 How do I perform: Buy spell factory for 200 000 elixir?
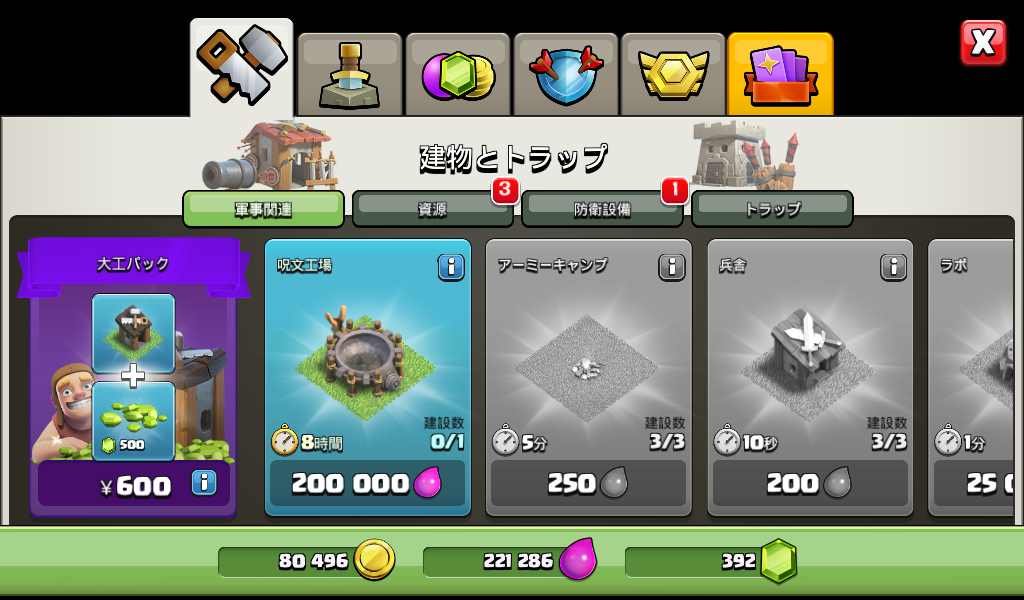tap(367, 483)
